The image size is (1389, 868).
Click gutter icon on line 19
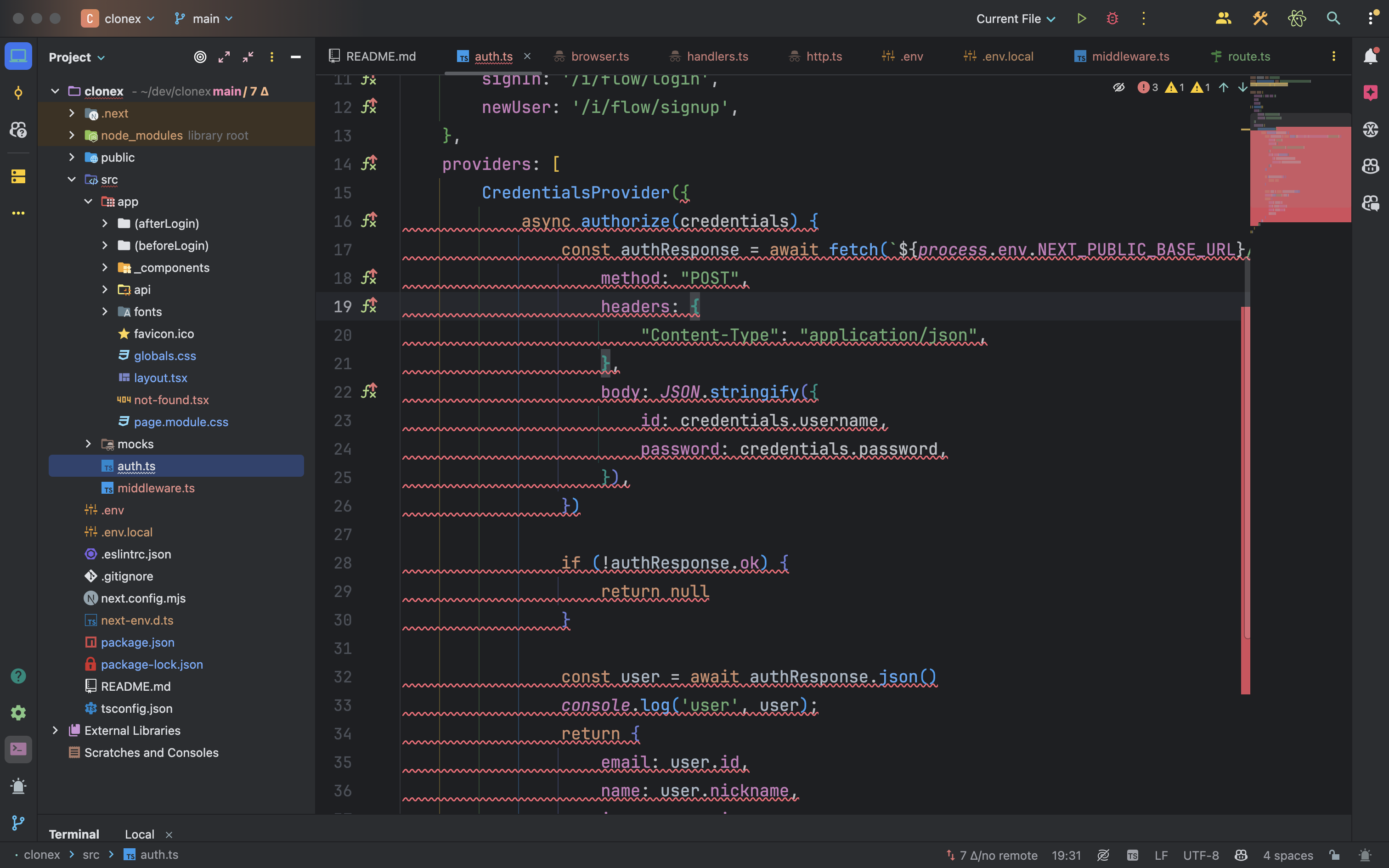click(368, 306)
